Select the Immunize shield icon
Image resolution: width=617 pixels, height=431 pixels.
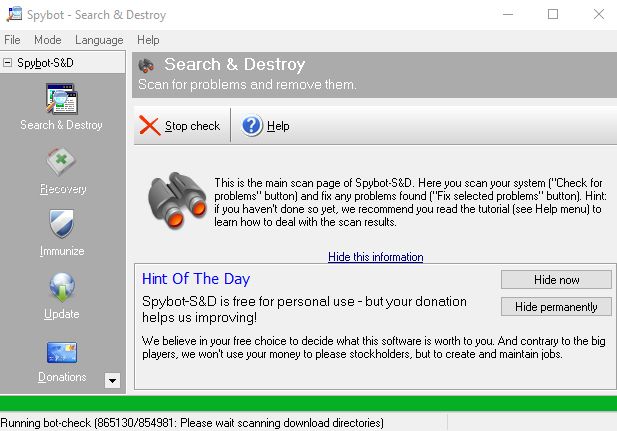(62, 224)
